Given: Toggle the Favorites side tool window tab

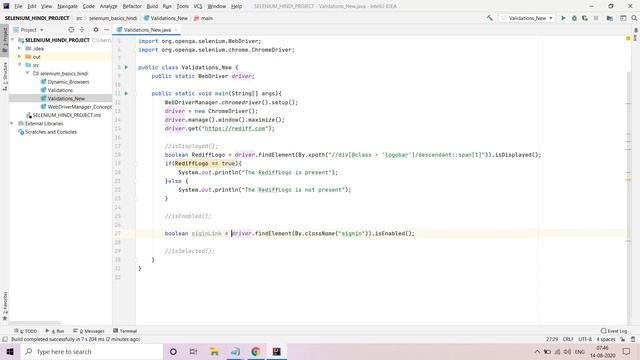Looking at the screenshot, I should (4, 305).
